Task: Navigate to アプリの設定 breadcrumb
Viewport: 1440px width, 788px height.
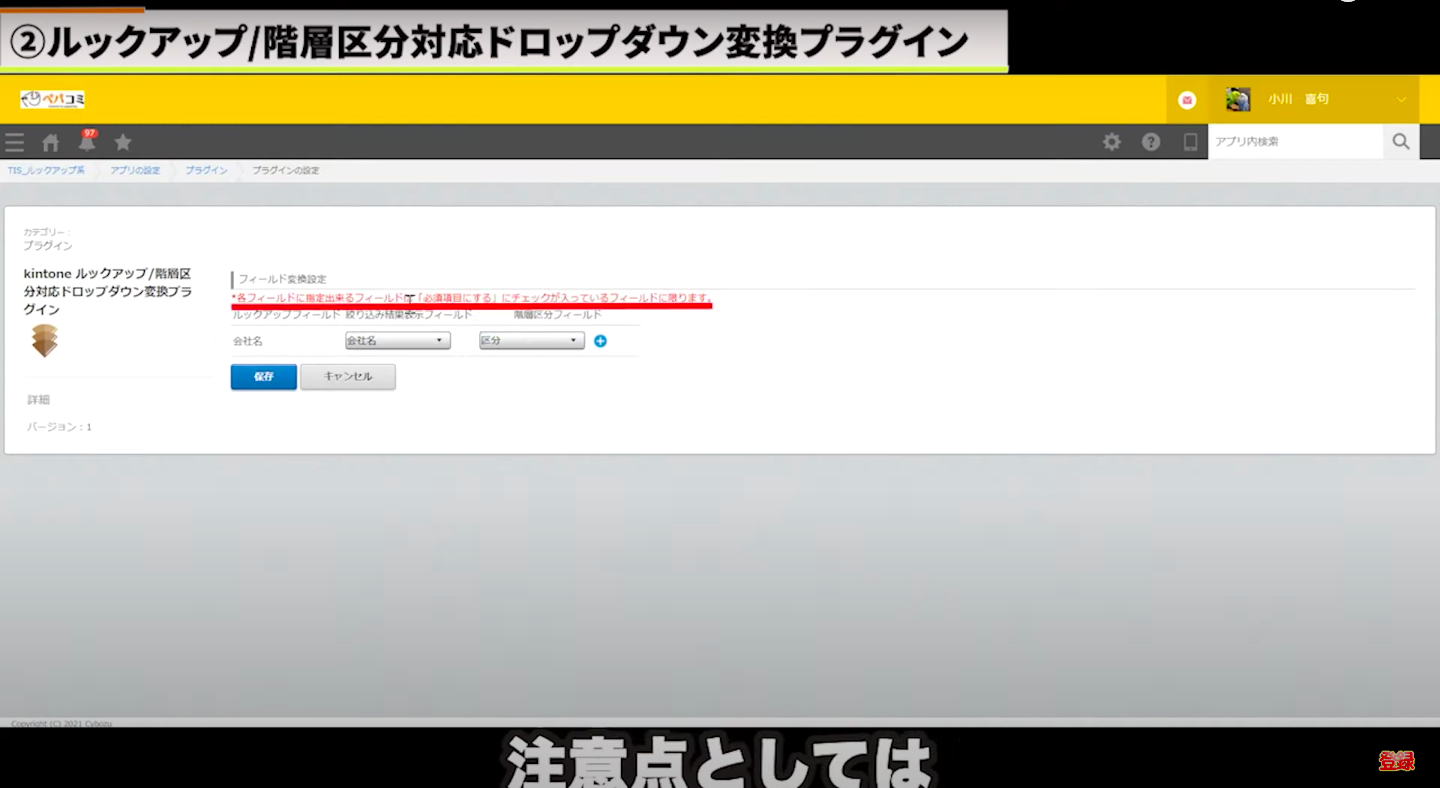Action: coord(135,171)
